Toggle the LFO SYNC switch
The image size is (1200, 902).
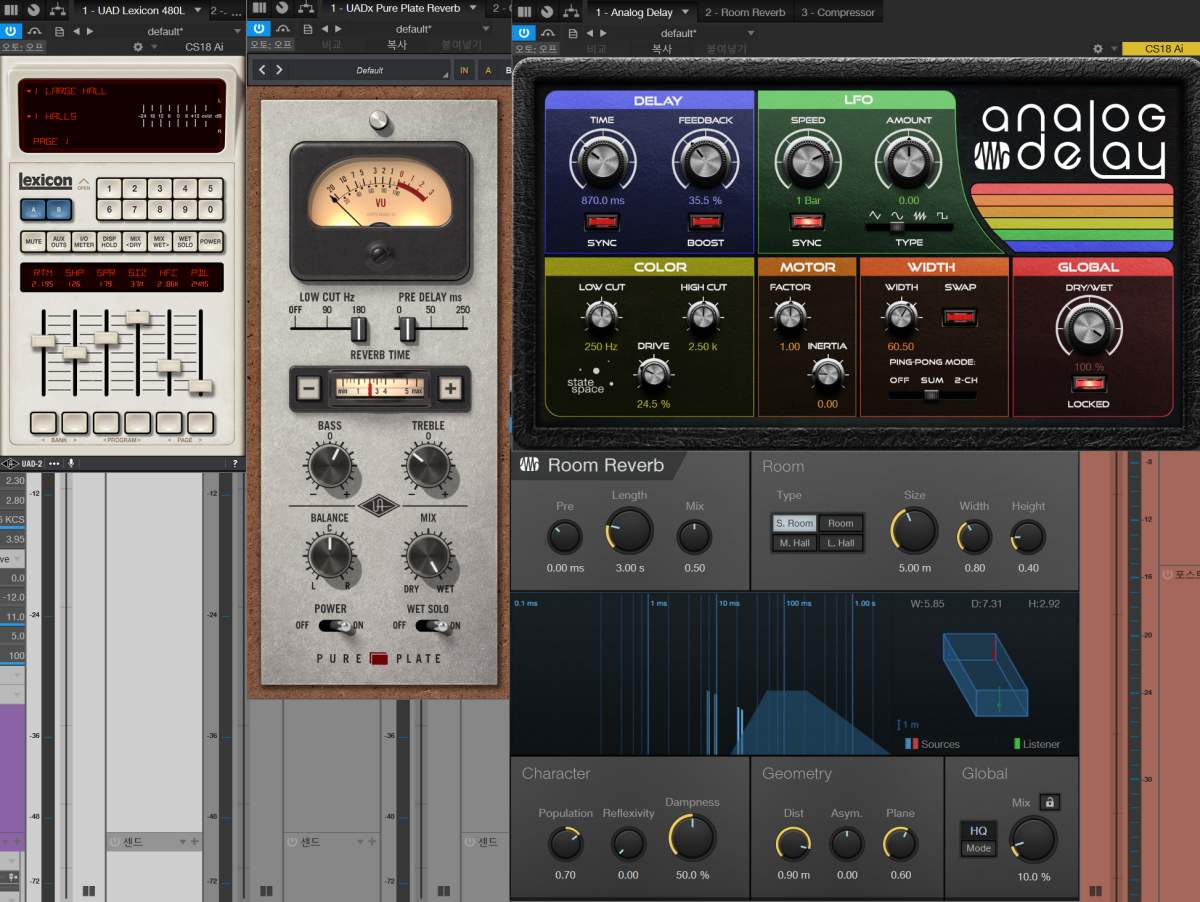[807, 222]
